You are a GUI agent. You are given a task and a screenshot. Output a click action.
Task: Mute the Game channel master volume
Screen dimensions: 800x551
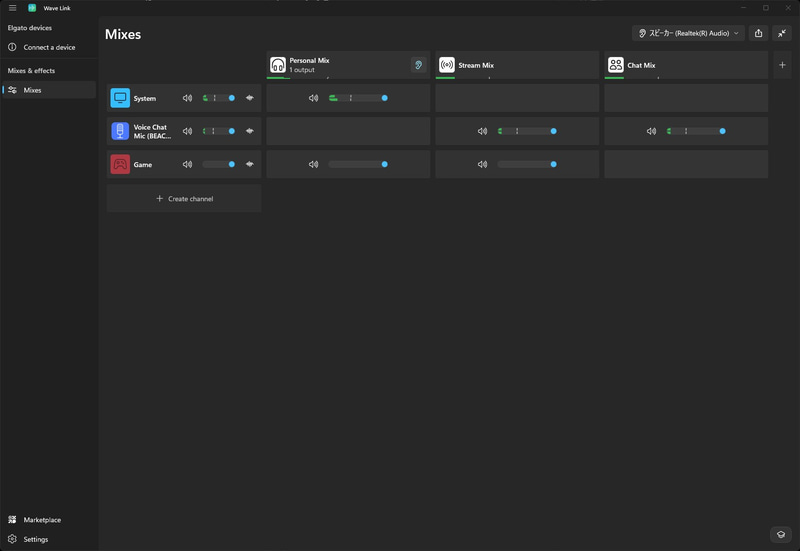click(187, 164)
